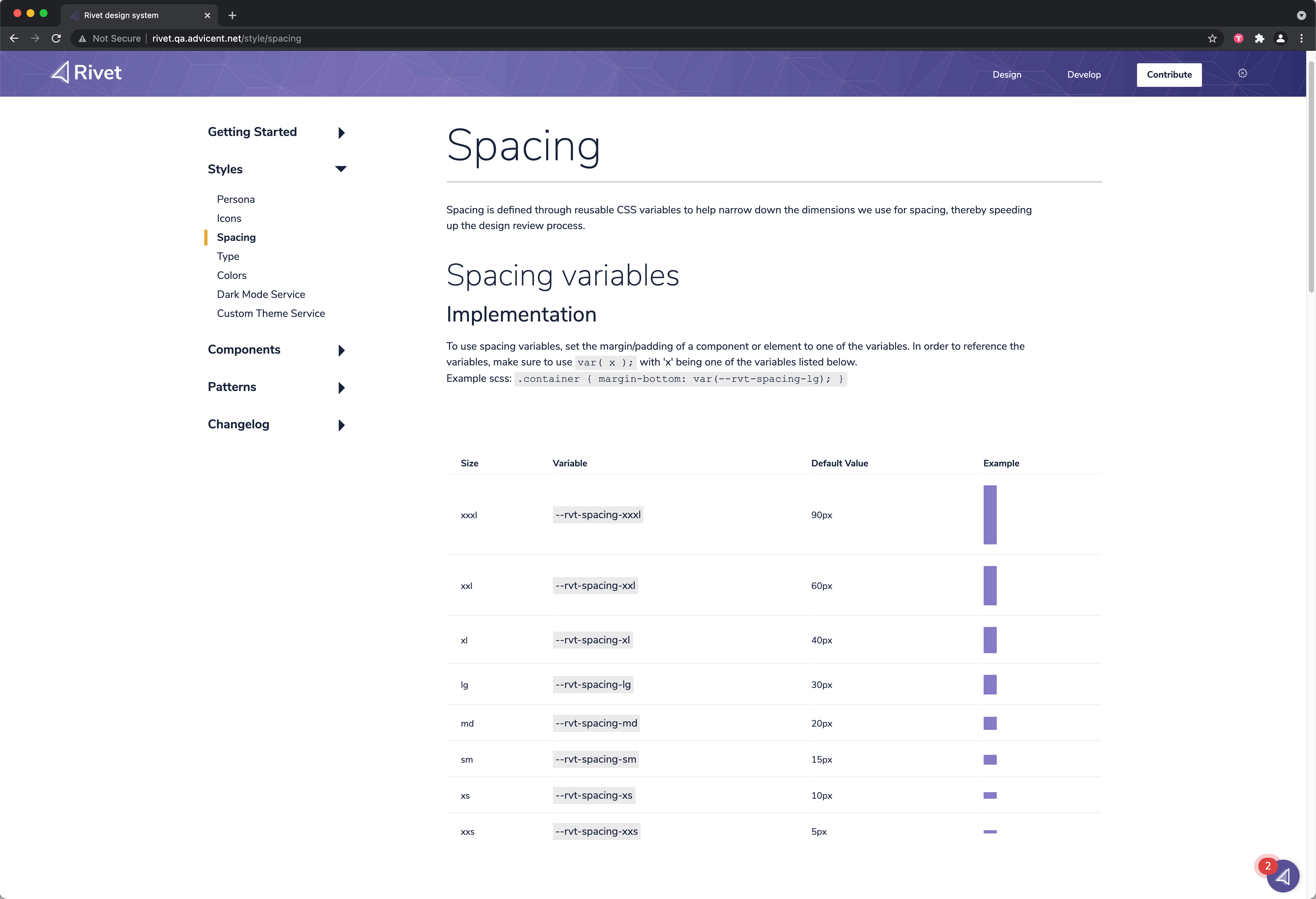
Task: Open the Develop menu in header
Action: click(1084, 75)
